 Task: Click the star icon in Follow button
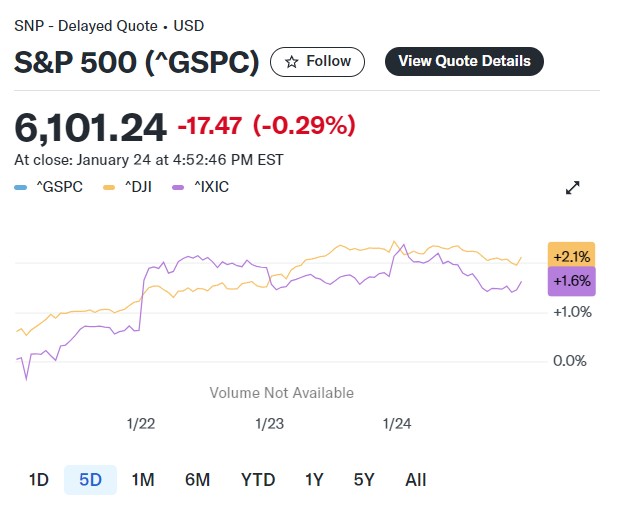coord(292,62)
